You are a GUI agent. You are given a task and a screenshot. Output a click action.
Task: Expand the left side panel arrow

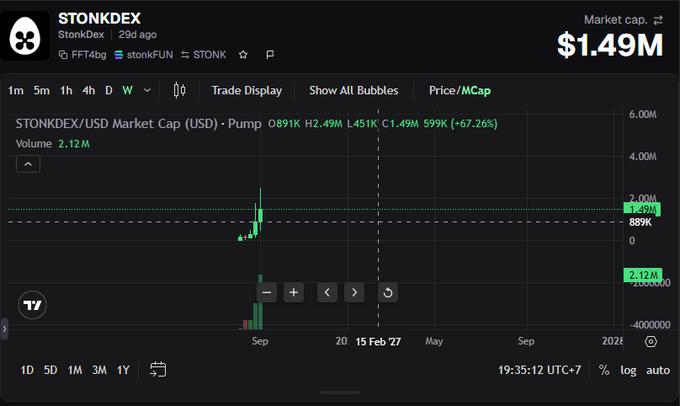coord(4,329)
